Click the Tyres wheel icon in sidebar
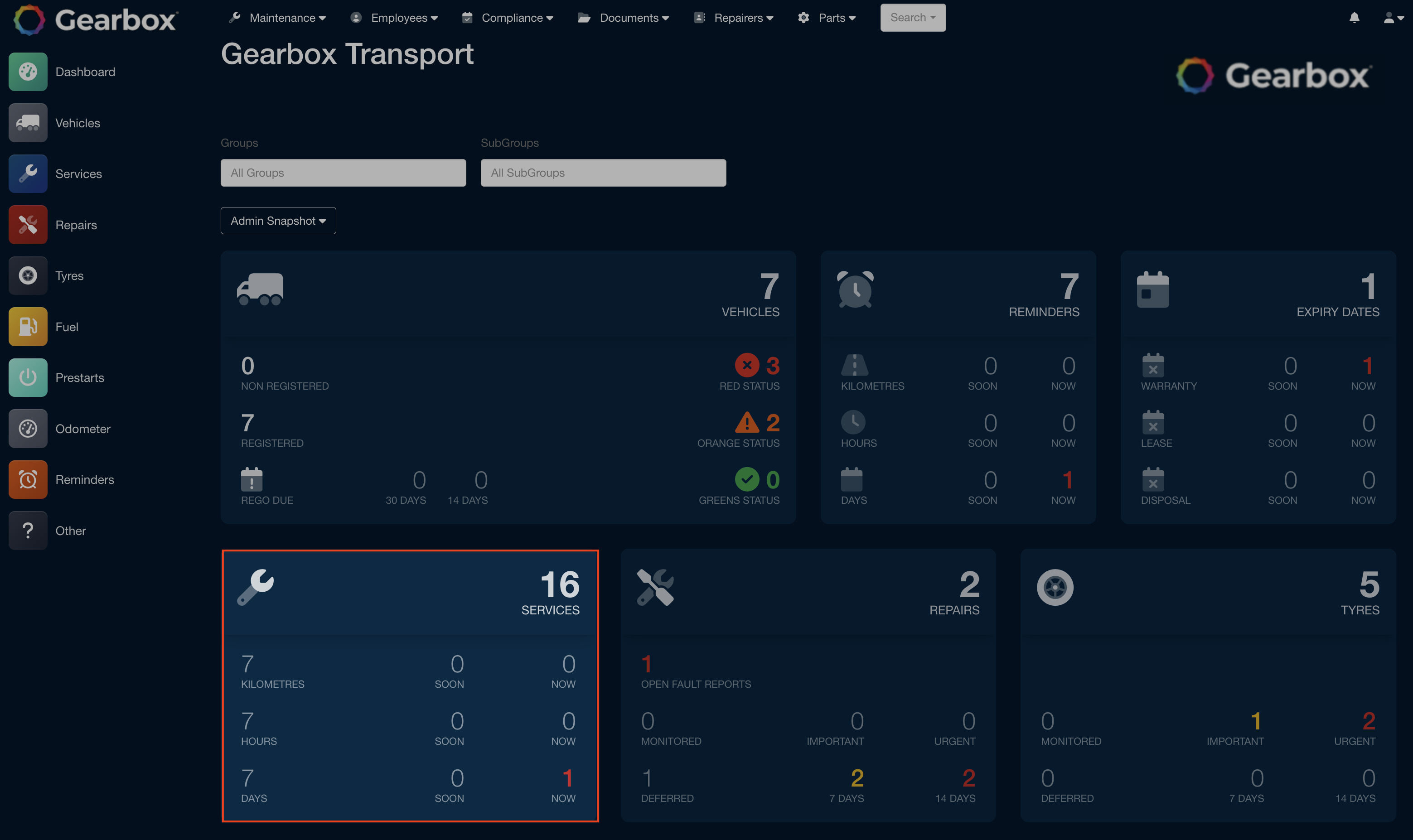The width and height of the screenshot is (1413, 840). [28, 275]
